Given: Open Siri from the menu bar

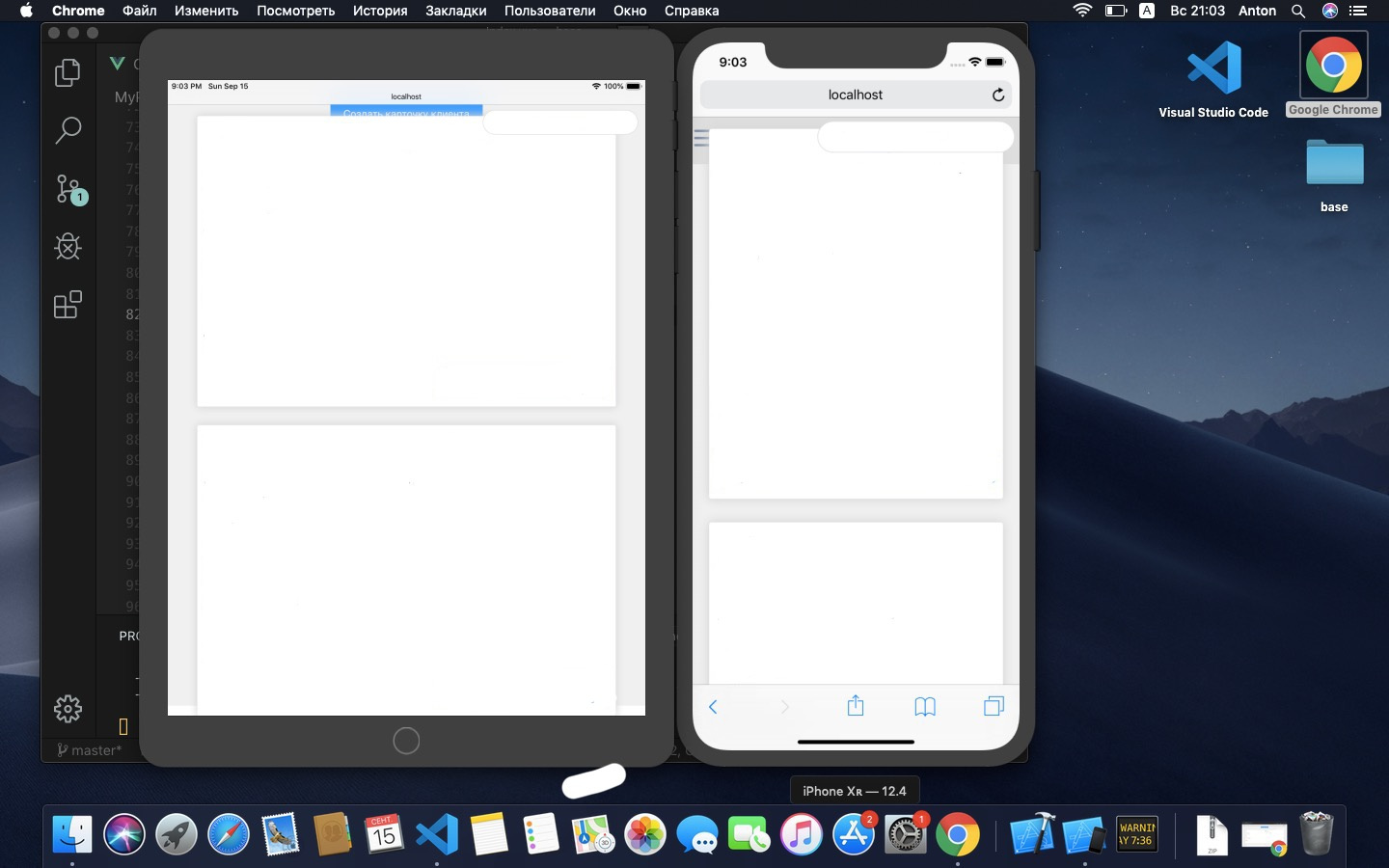Looking at the screenshot, I should pos(1330,11).
